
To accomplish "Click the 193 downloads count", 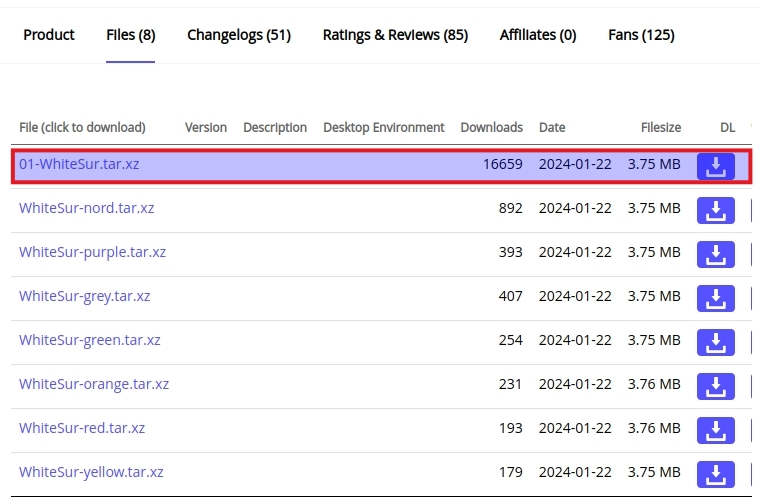I will click(510, 428).
